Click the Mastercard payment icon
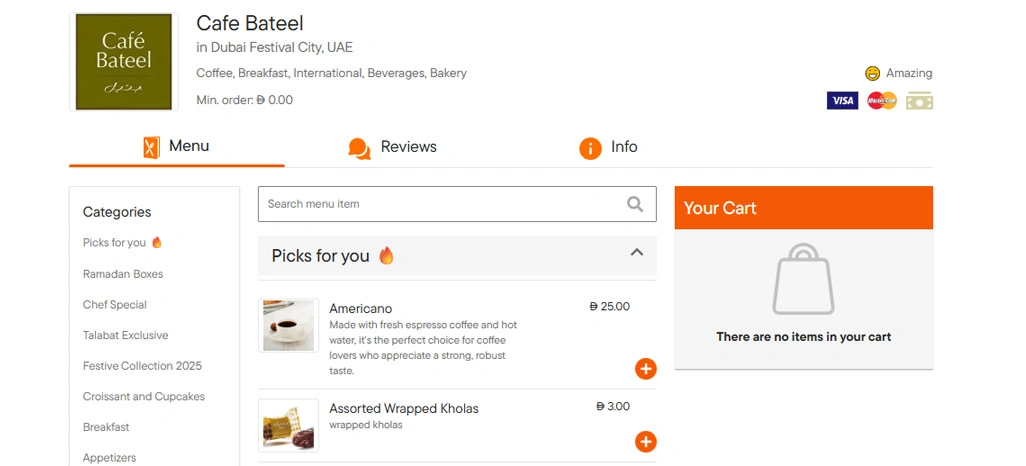The width and height of the screenshot is (1026, 466). click(881, 101)
